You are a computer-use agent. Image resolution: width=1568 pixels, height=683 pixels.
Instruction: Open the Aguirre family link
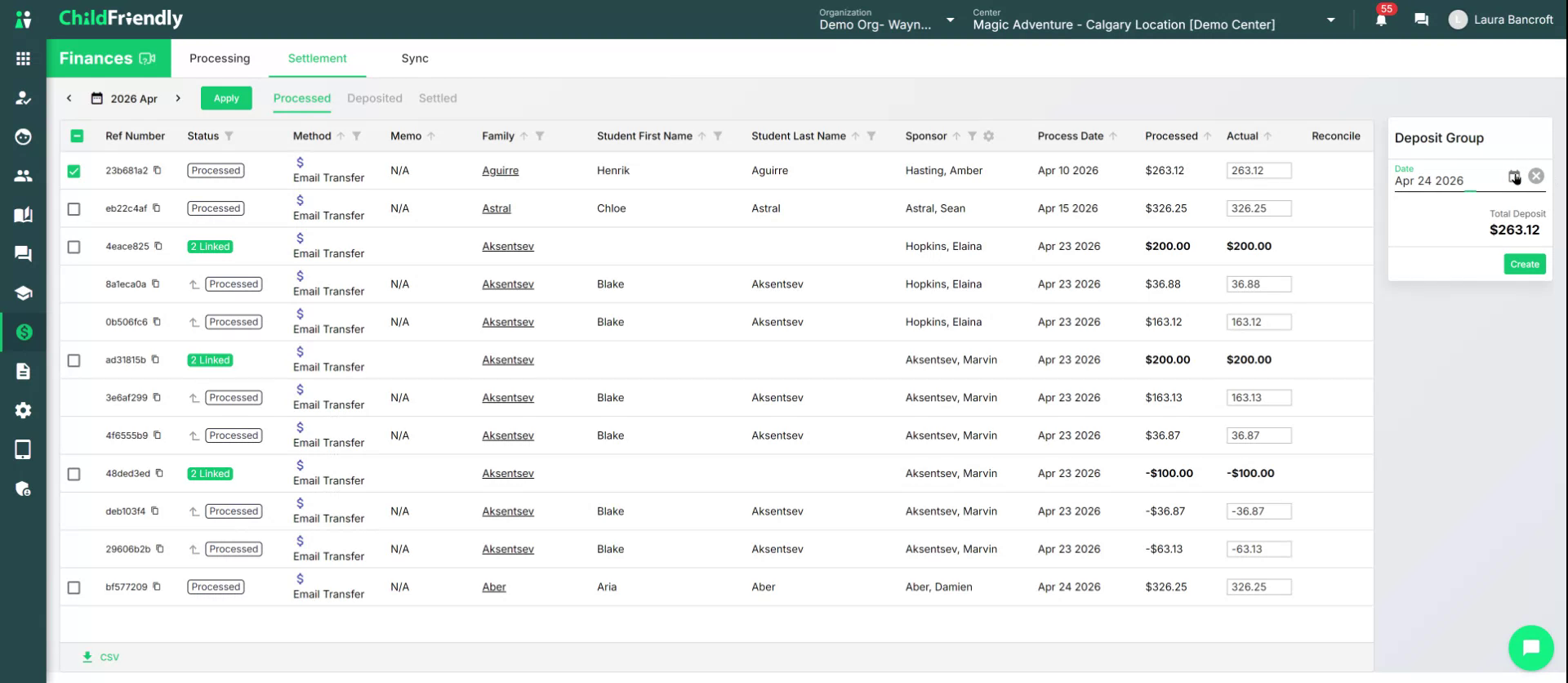pyautogui.click(x=500, y=171)
